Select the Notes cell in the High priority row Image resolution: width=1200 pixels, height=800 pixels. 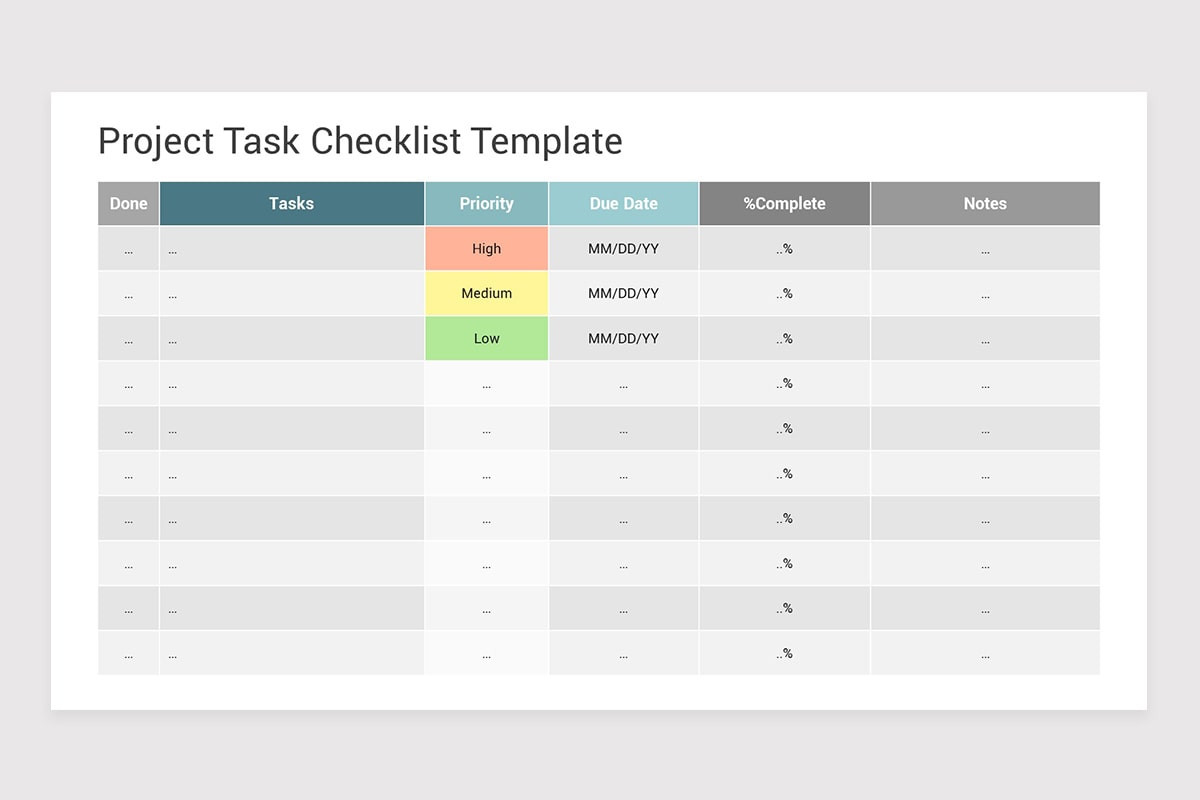[985, 249]
